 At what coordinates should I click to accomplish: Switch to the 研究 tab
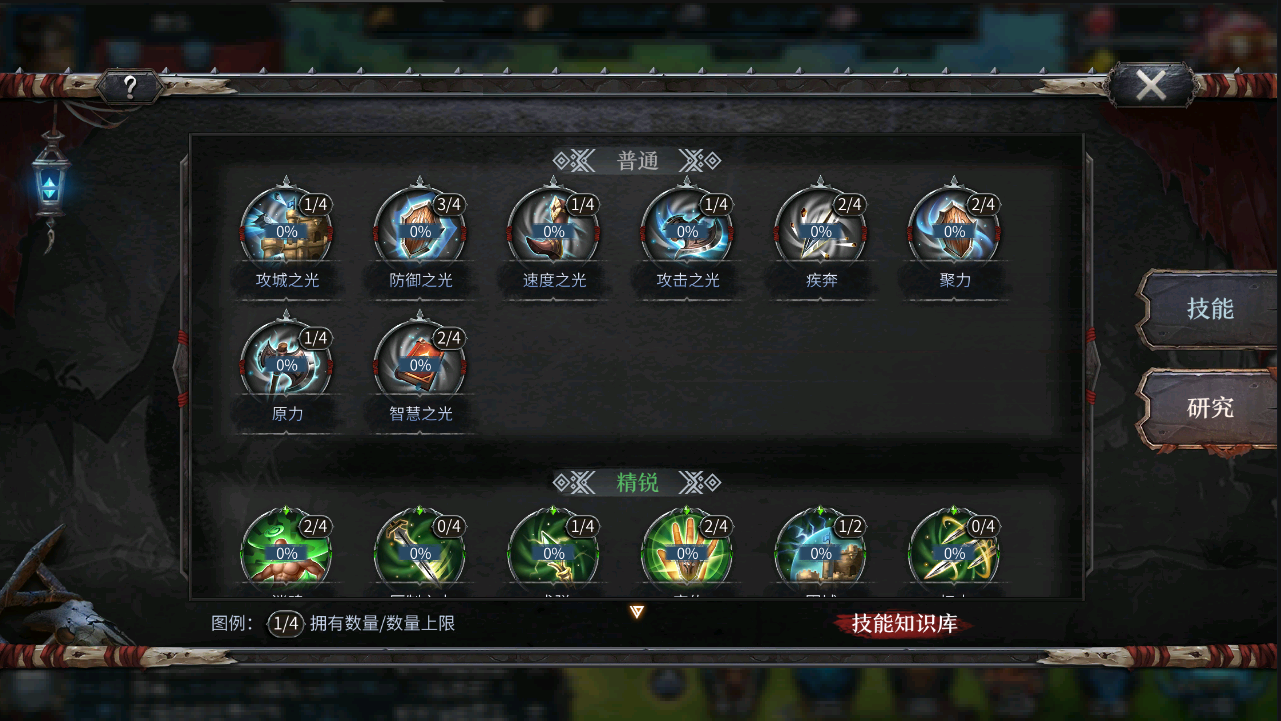[1210, 408]
